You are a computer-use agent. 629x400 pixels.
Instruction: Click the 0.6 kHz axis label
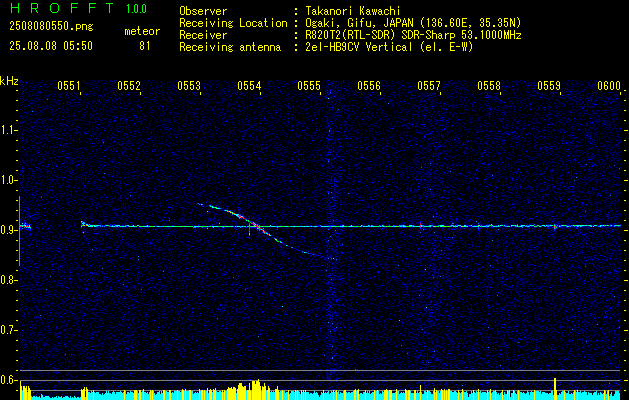click(x=8, y=380)
